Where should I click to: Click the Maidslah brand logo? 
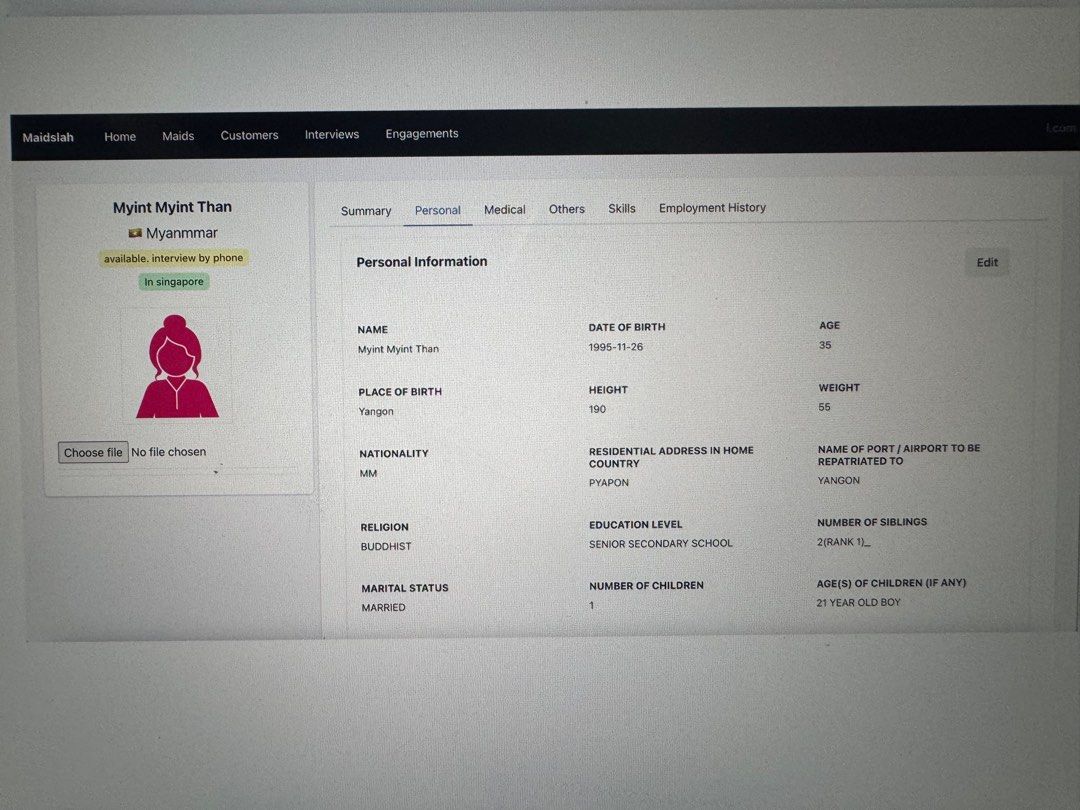click(48, 137)
